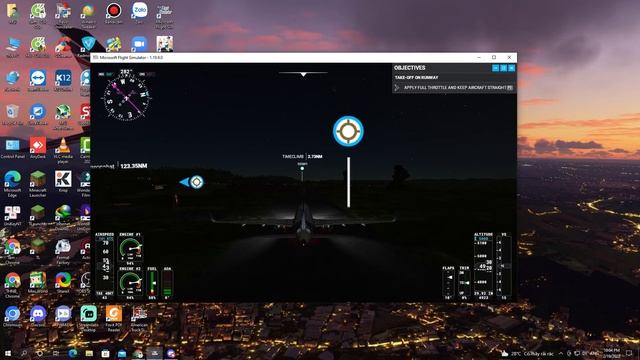
Task: Open File Explorer from the taskbar
Action: click(89, 353)
